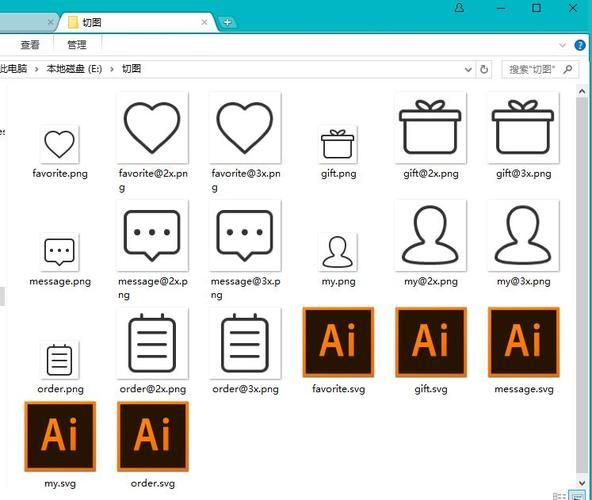
Task: Select the gift@2x.png gift box thumbnail
Action: coord(431,128)
